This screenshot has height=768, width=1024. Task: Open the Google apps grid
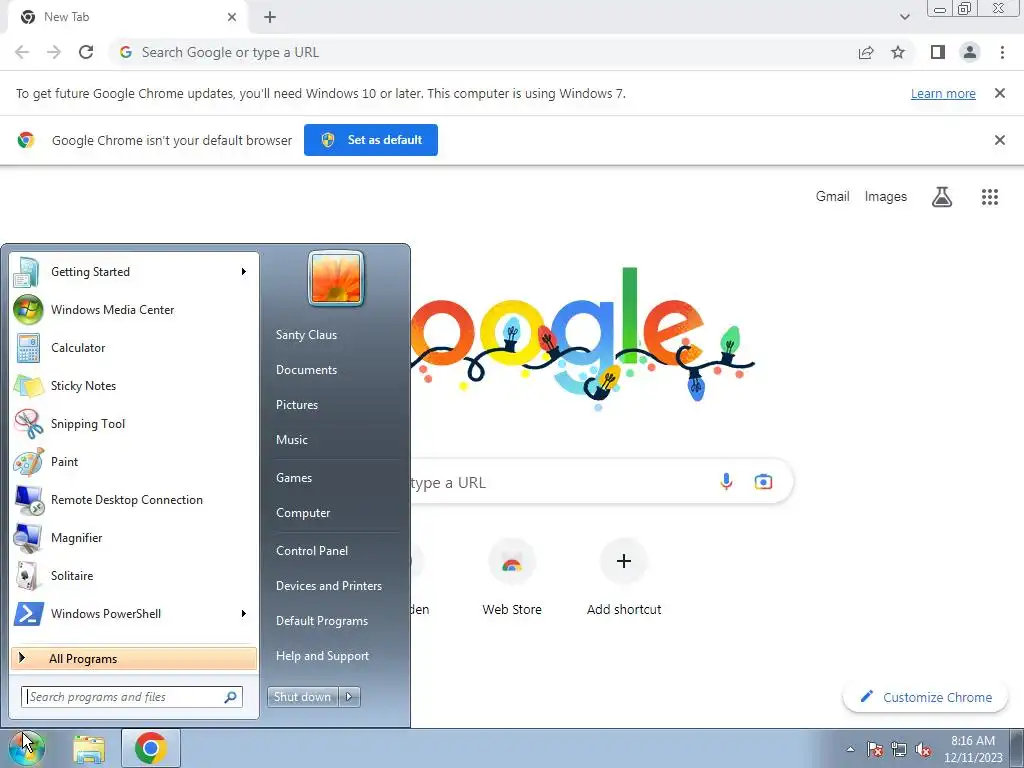click(990, 197)
